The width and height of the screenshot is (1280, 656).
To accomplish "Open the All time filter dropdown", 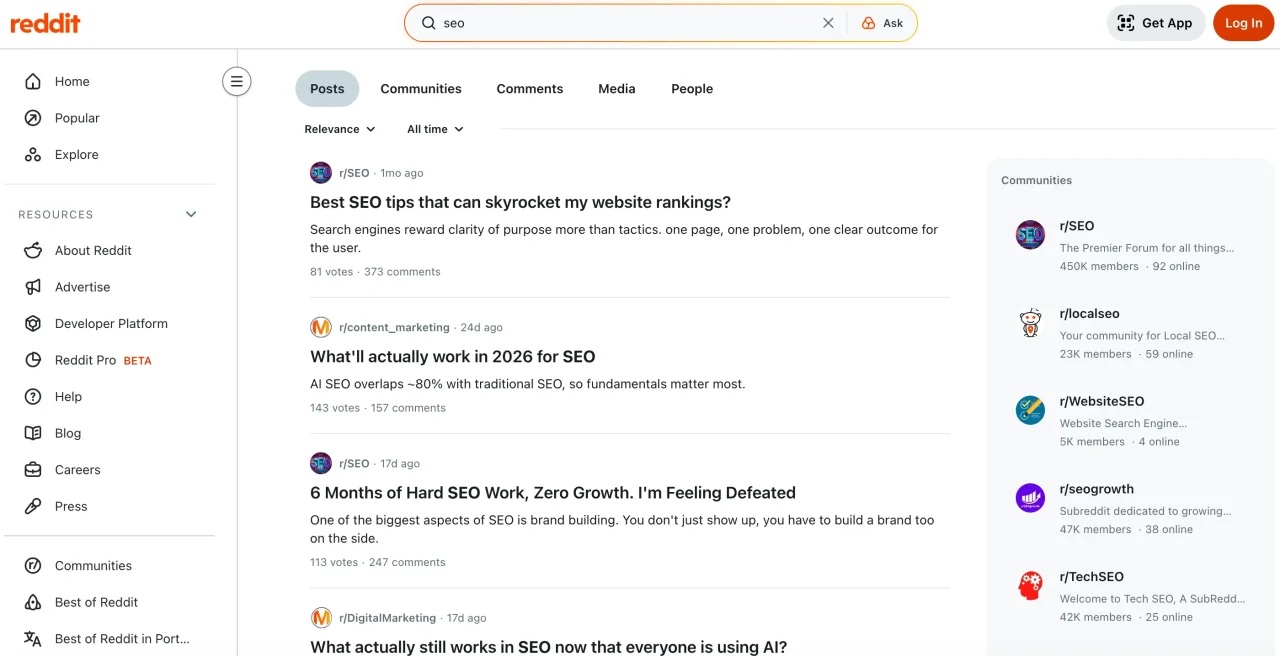I will pos(435,129).
